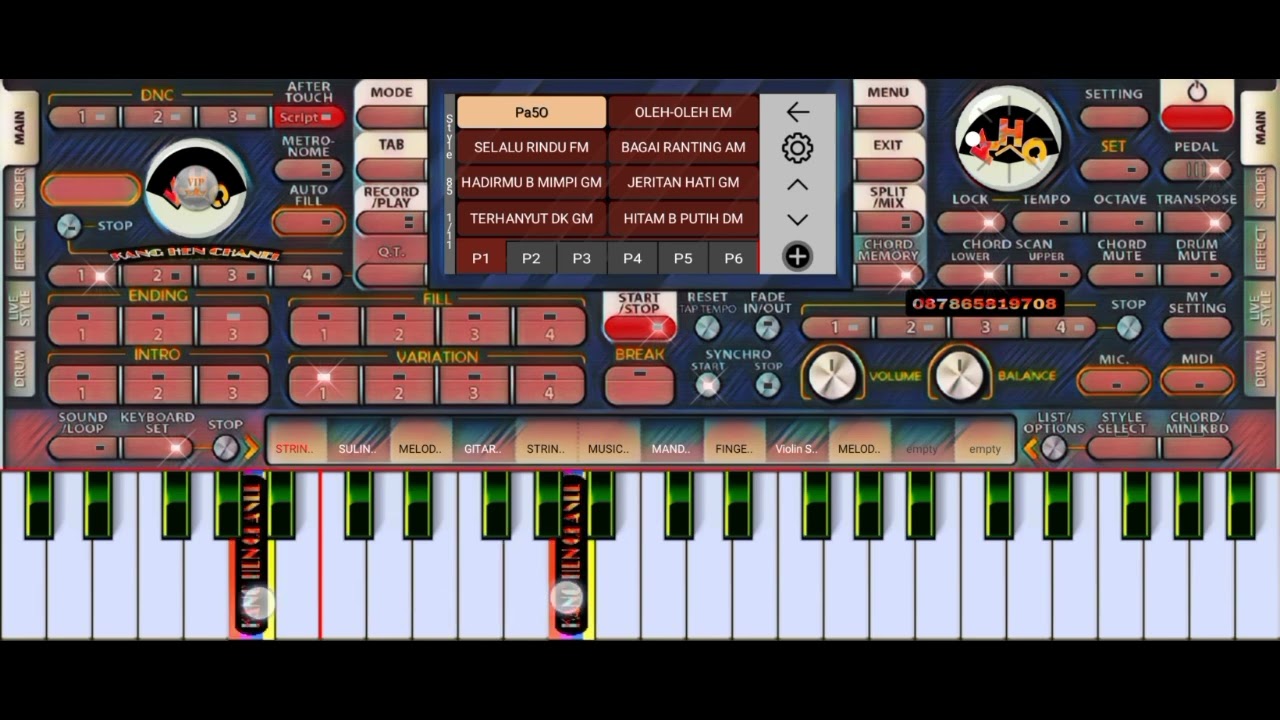The image size is (1280, 720).
Task: Open the left SLIDER side tab
Action: click(x=19, y=190)
